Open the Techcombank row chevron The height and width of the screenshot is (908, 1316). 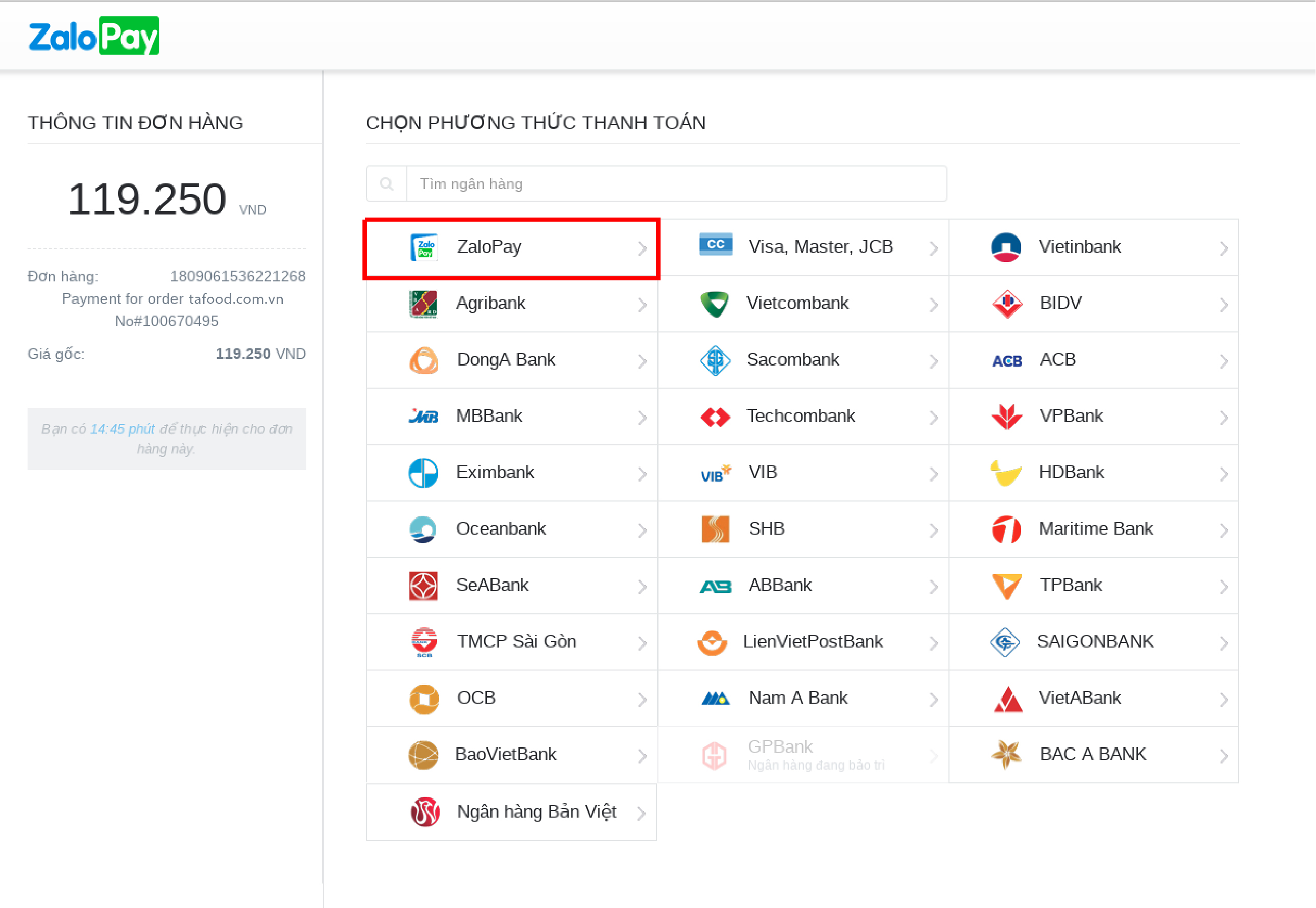(x=934, y=418)
